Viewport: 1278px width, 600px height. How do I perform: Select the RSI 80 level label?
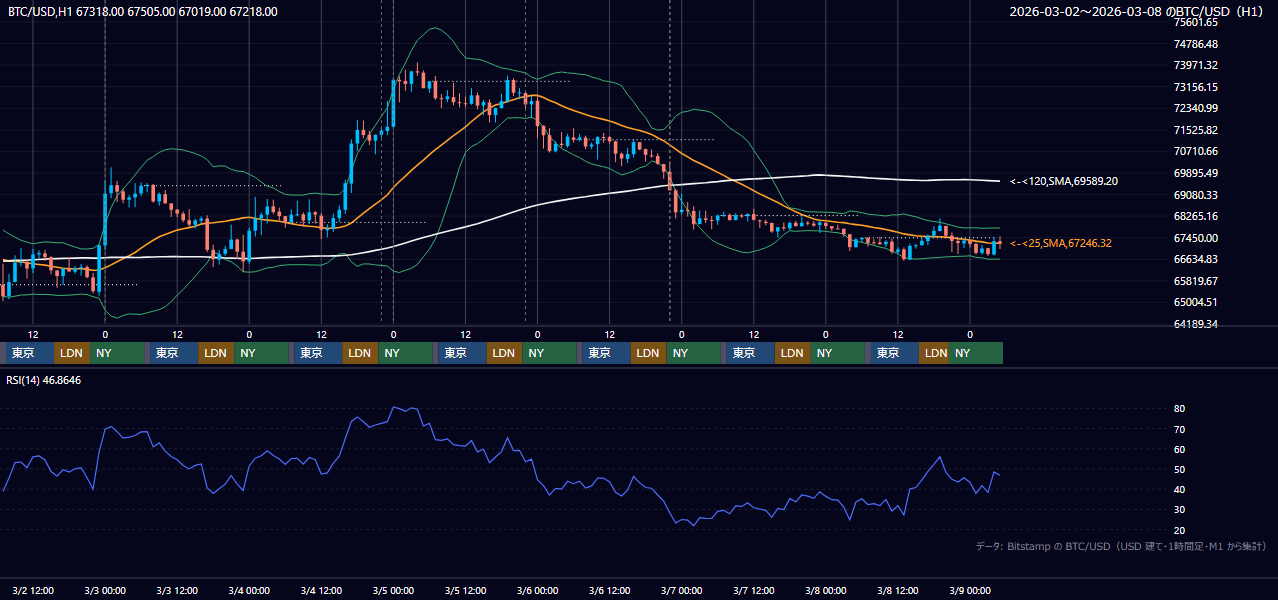1179,409
